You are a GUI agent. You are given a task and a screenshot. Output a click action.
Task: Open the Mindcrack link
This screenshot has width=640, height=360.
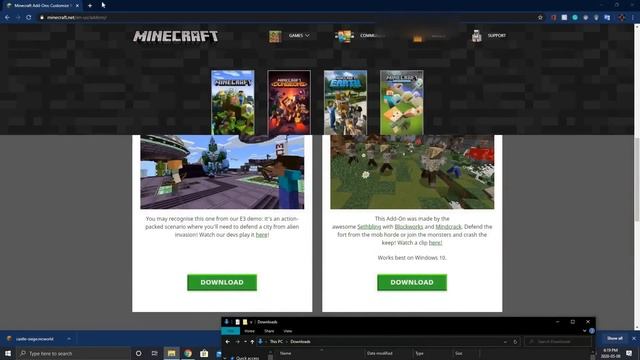[448, 227]
